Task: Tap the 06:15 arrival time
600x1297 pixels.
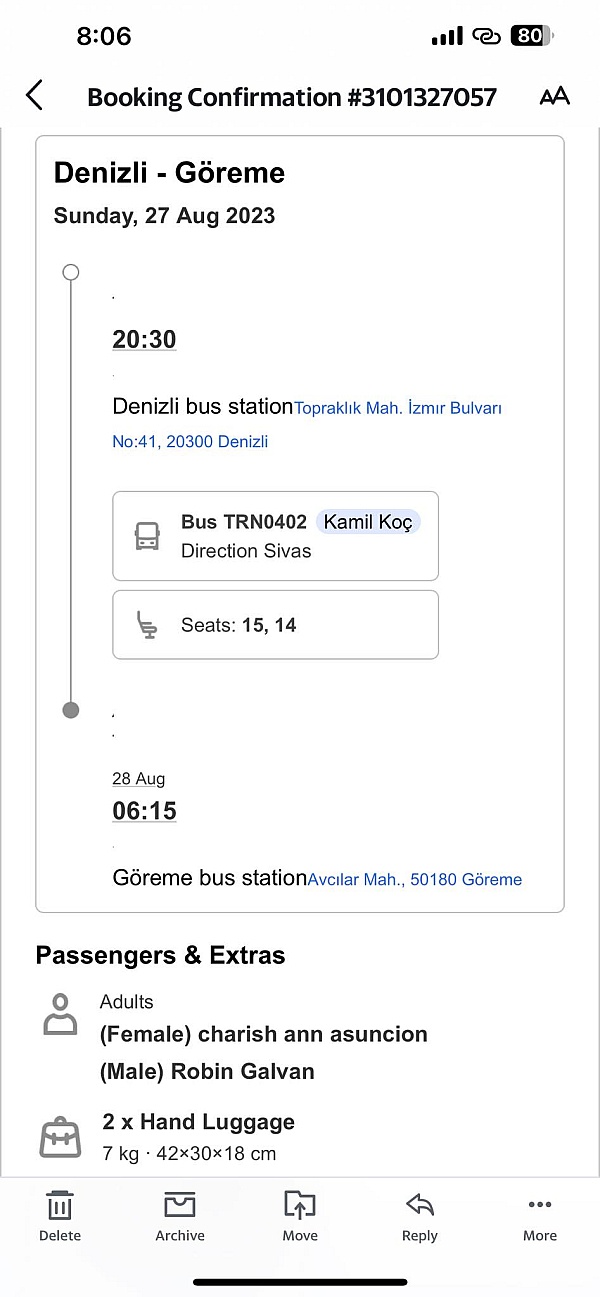Action: coord(144,811)
